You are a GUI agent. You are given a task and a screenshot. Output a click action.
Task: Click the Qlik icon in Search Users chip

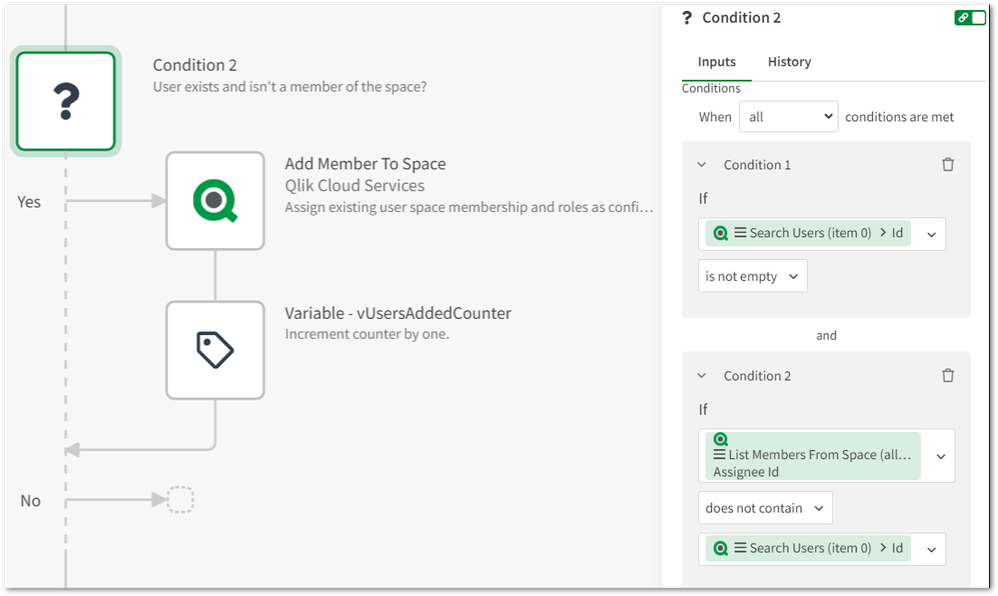coord(719,233)
